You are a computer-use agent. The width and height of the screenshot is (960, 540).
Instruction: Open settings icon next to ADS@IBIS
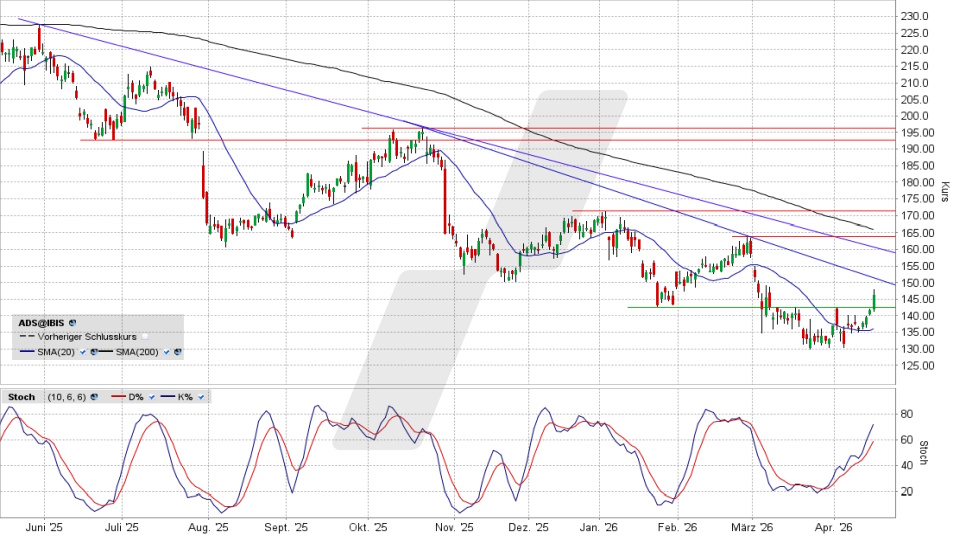[72, 323]
